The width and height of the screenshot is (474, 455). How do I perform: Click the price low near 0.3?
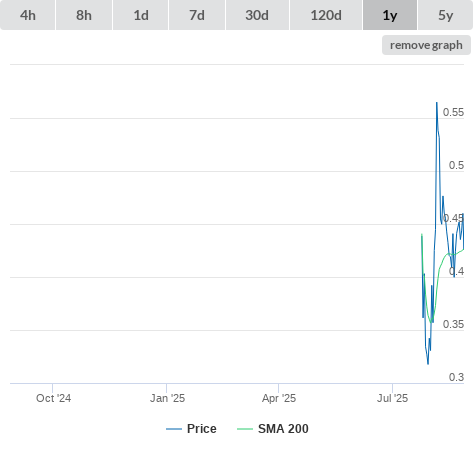[x=428, y=364]
